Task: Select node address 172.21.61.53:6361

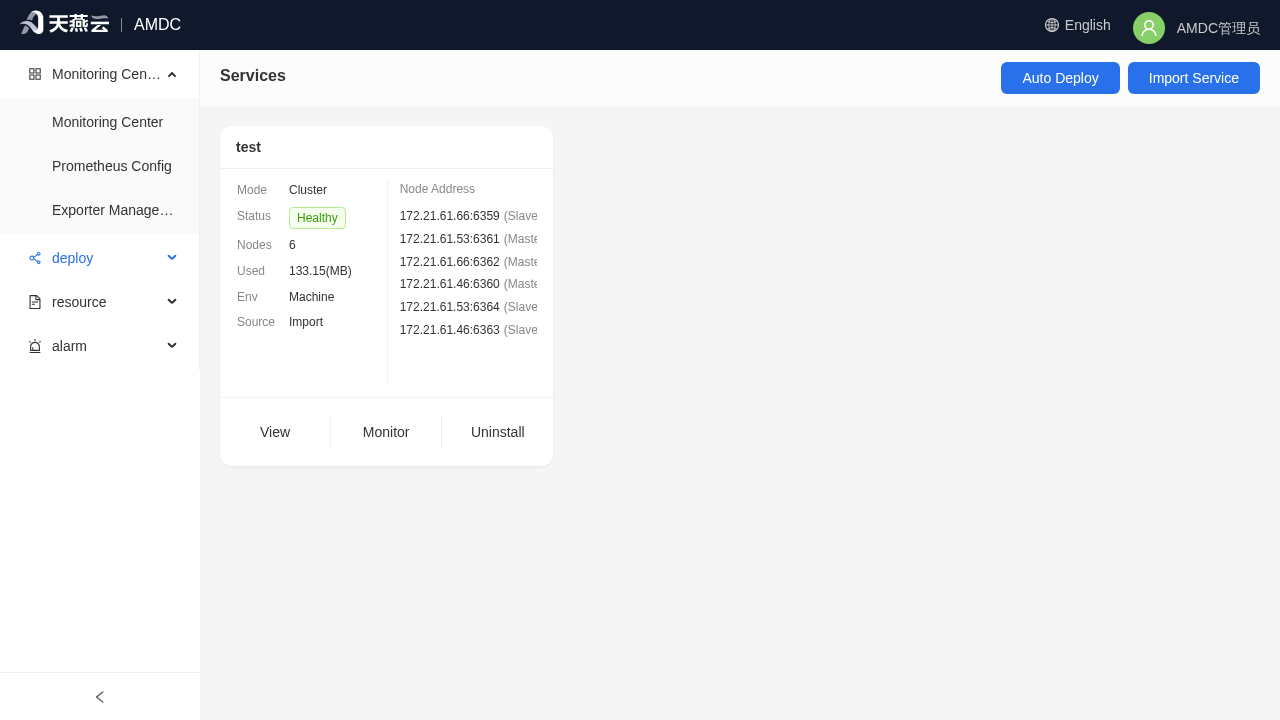Action: click(450, 239)
